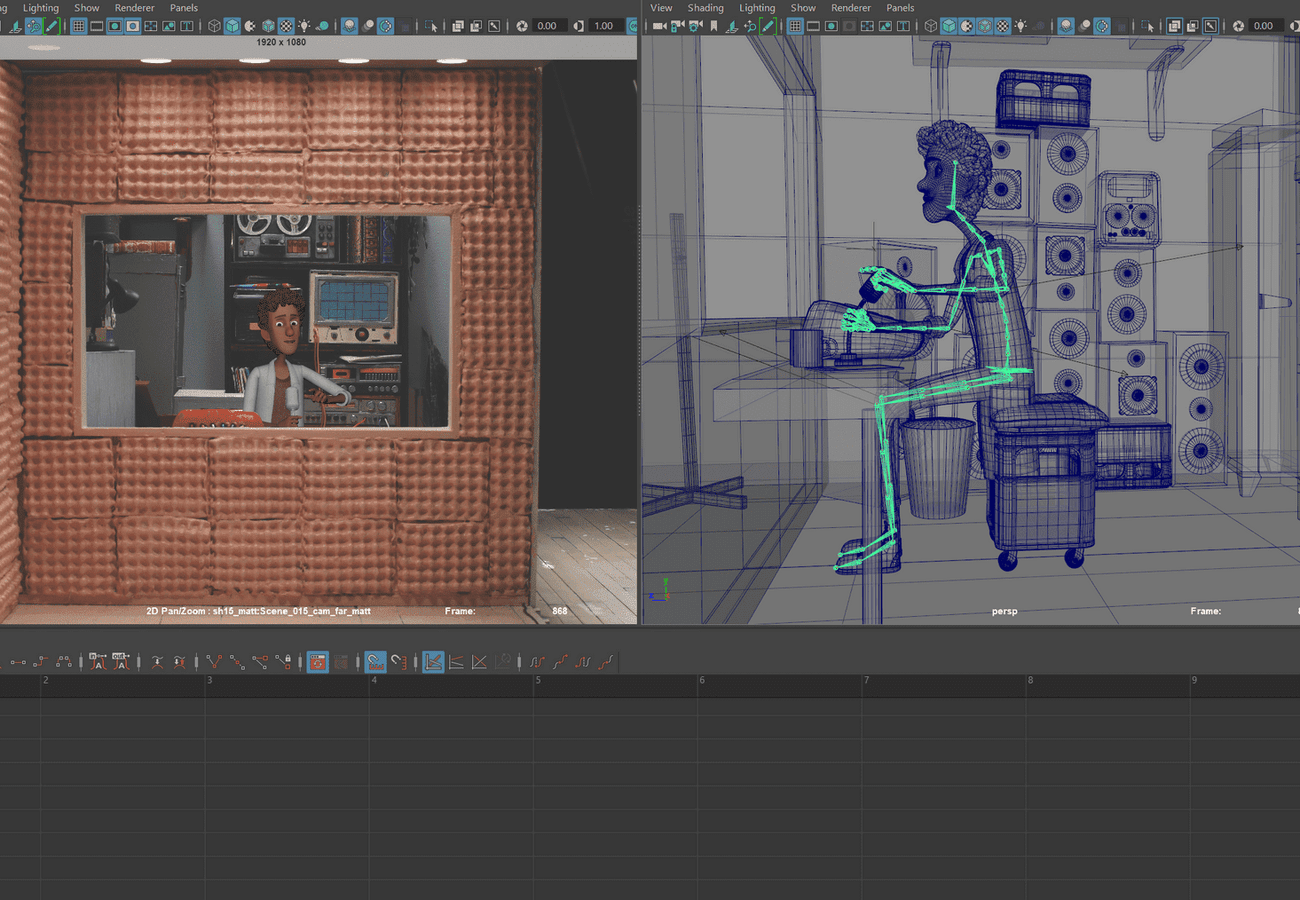Click the select camera icon in right viewport
This screenshot has height=900, width=1300.
tap(659, 26)
